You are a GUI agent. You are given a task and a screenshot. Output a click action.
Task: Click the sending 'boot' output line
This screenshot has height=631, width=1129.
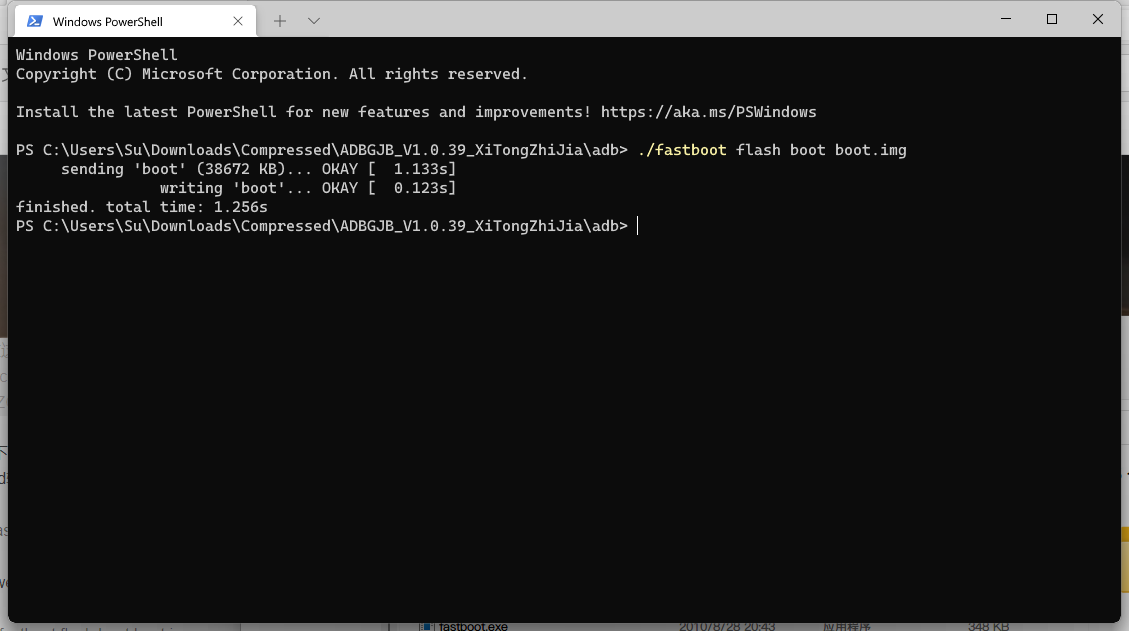258,169
